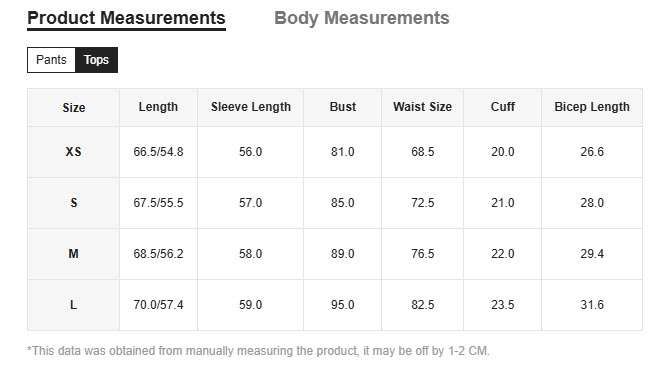The image size is (668, 368).
Task: Select the Product Measurements tab
Action: pyautogui.click(x=127, y=18)
